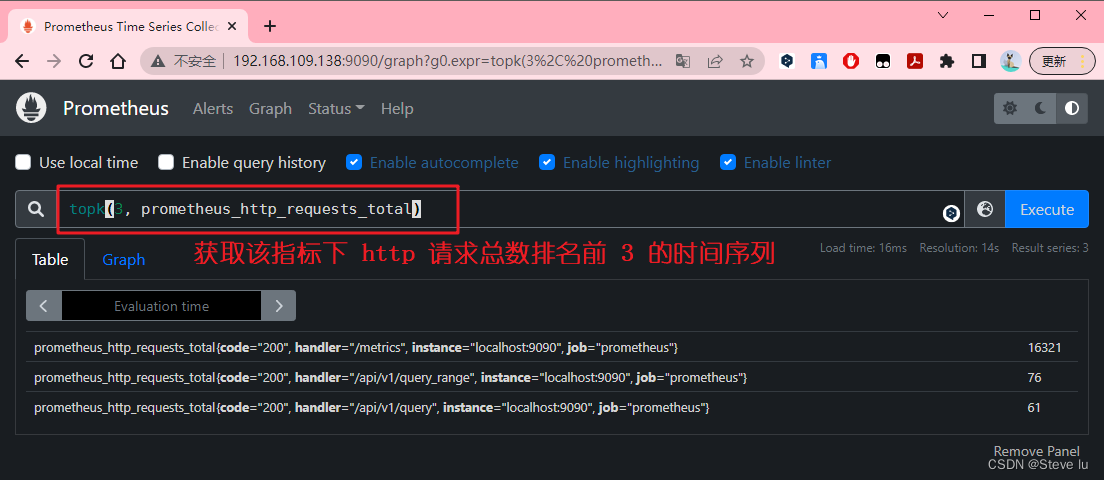
Task: Go forward in browser history
Action: (54, 61)
